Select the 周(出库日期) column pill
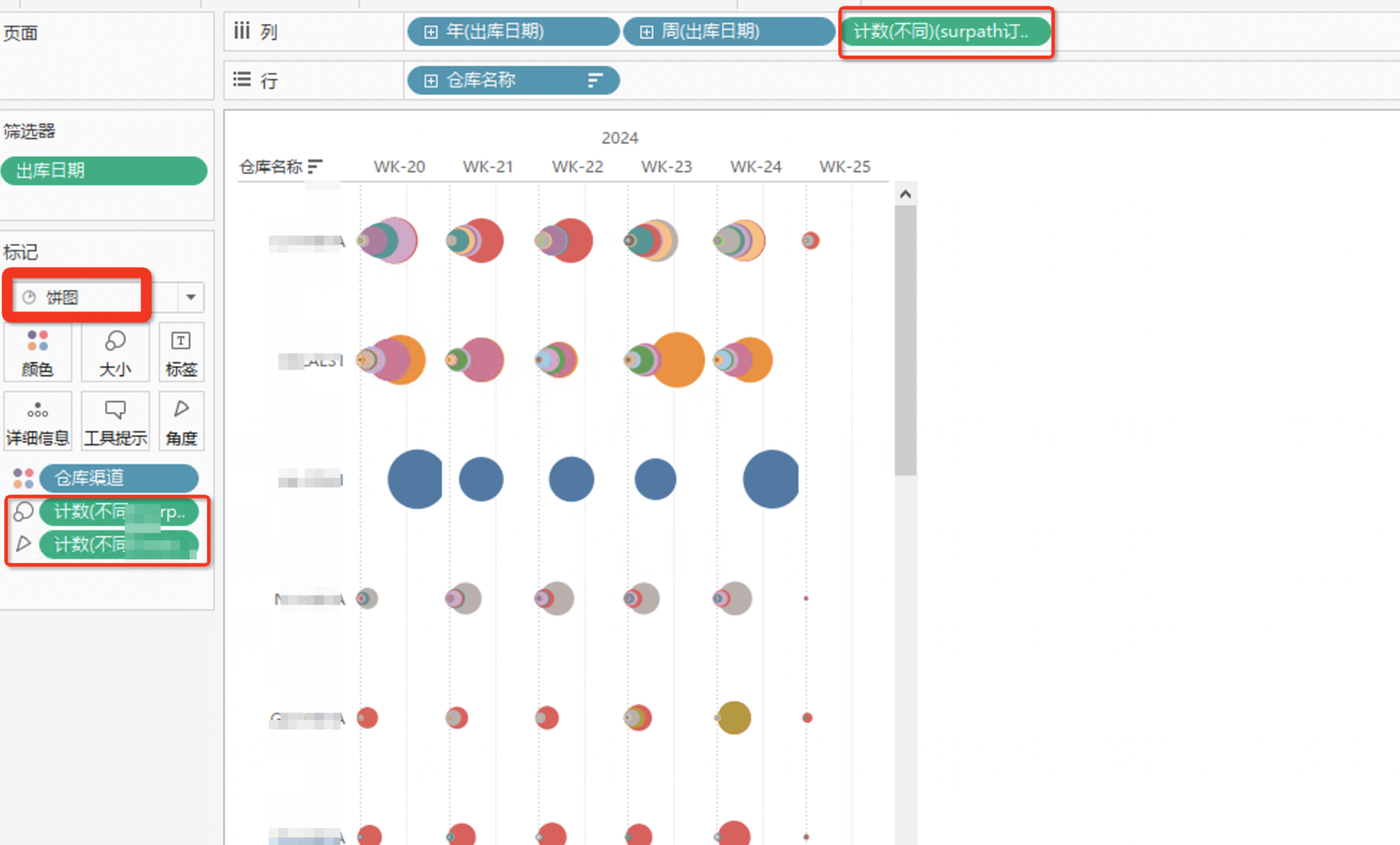Image resolution: width=1400 pixels, height=845 pixels. [x=729, y=31]
